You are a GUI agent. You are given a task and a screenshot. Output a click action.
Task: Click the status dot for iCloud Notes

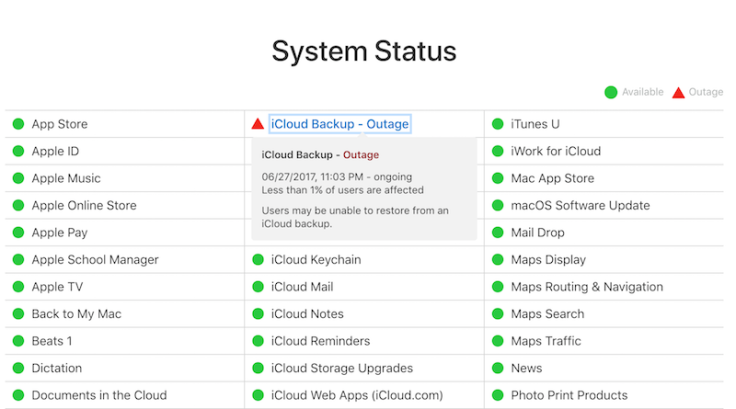click(258, 314)
